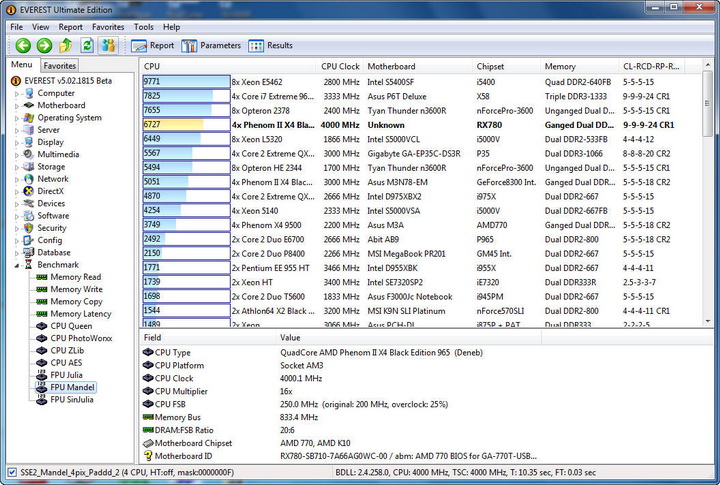Select the Config icon in the tree
Viewport: 720px width, 485px height.
[x=29, y=240]
